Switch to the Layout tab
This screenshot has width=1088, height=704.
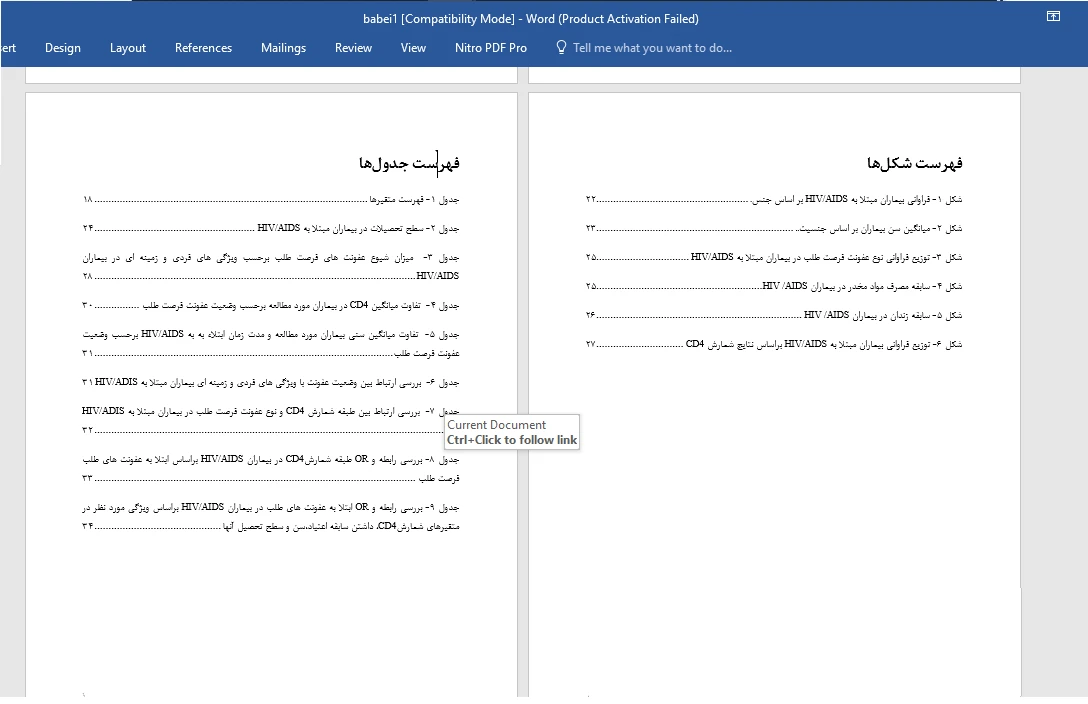tap(128, 48)
